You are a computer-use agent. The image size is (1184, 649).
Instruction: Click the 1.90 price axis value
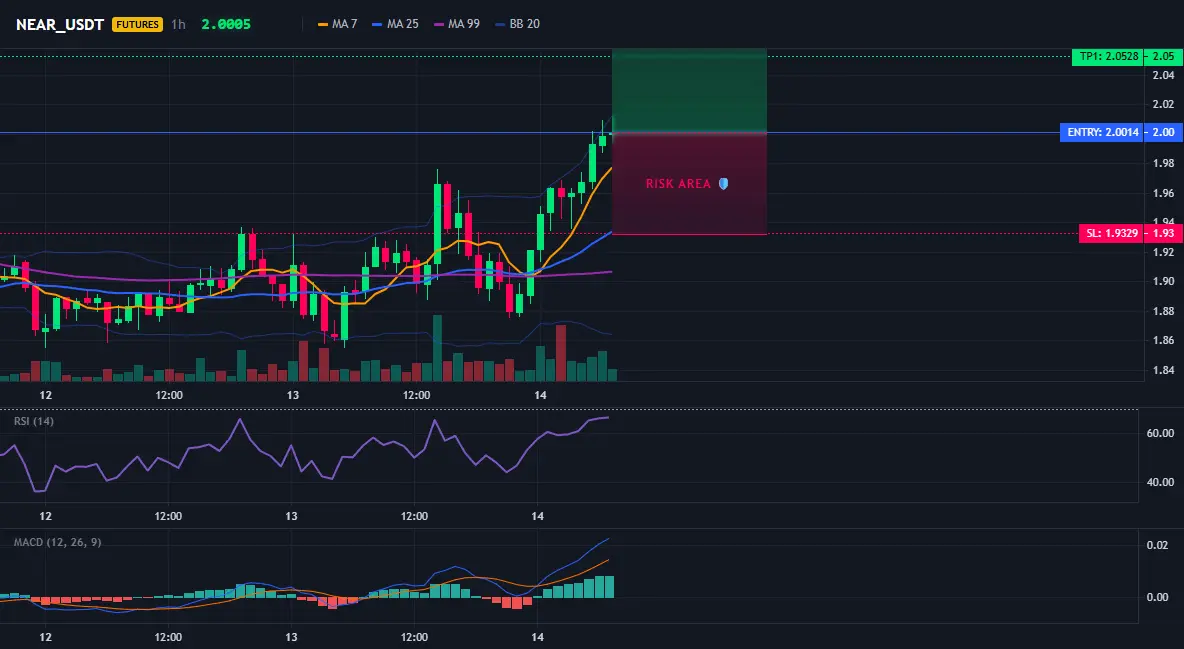click(1164, 281)
